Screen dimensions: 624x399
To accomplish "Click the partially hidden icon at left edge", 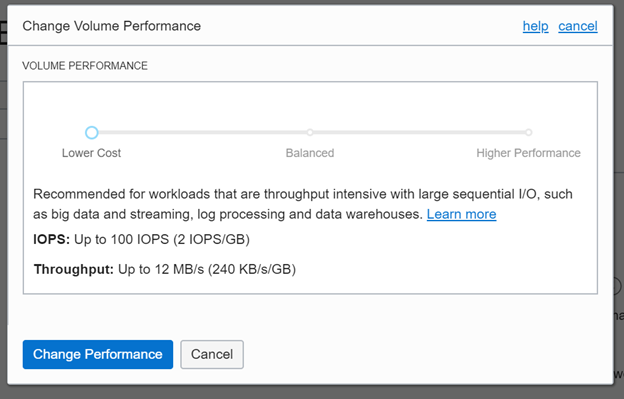I will [x=4, y=33].
